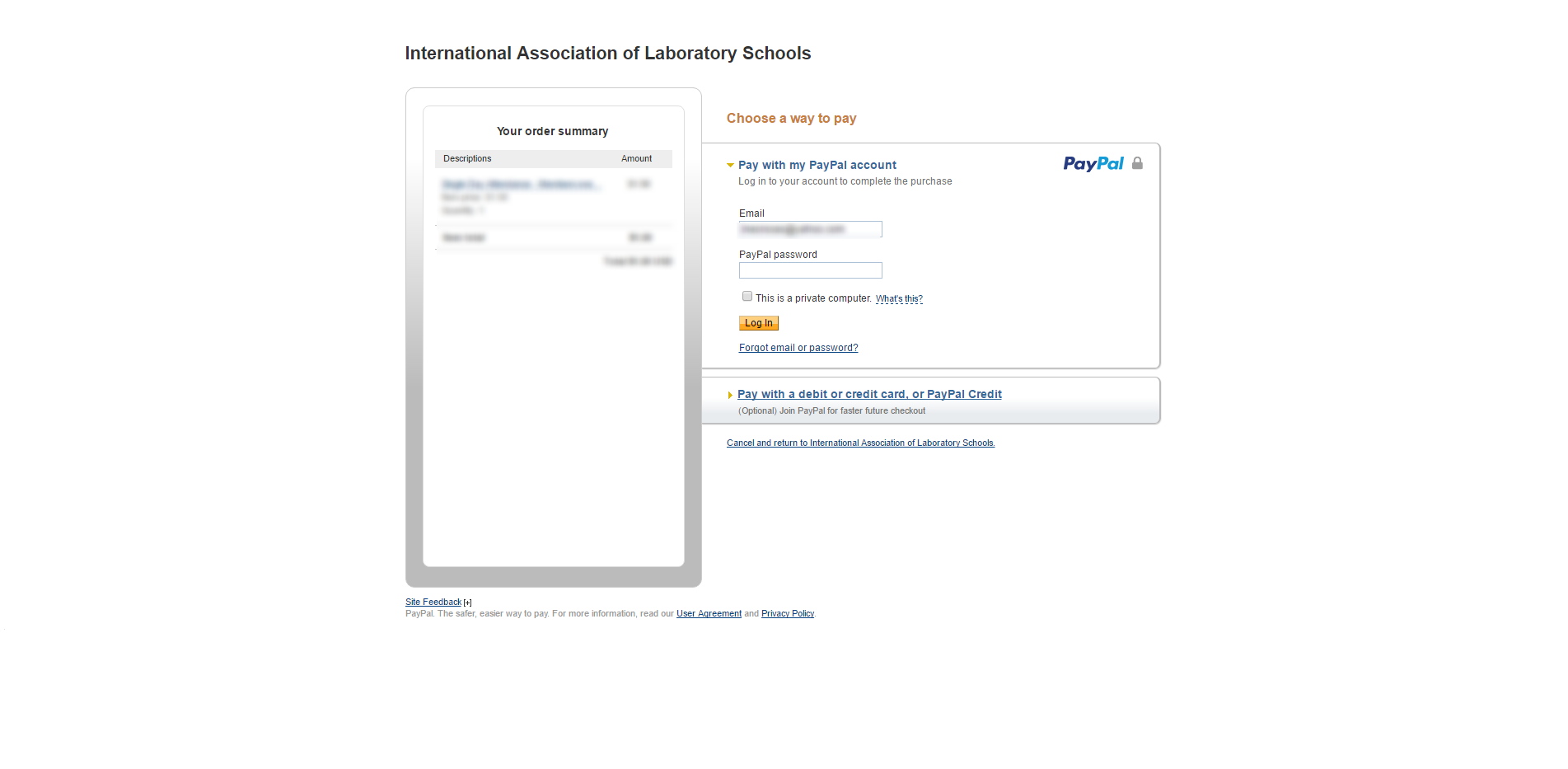
Task: Click the padlock icon beside the PayPal logo
Action: 1138,163
